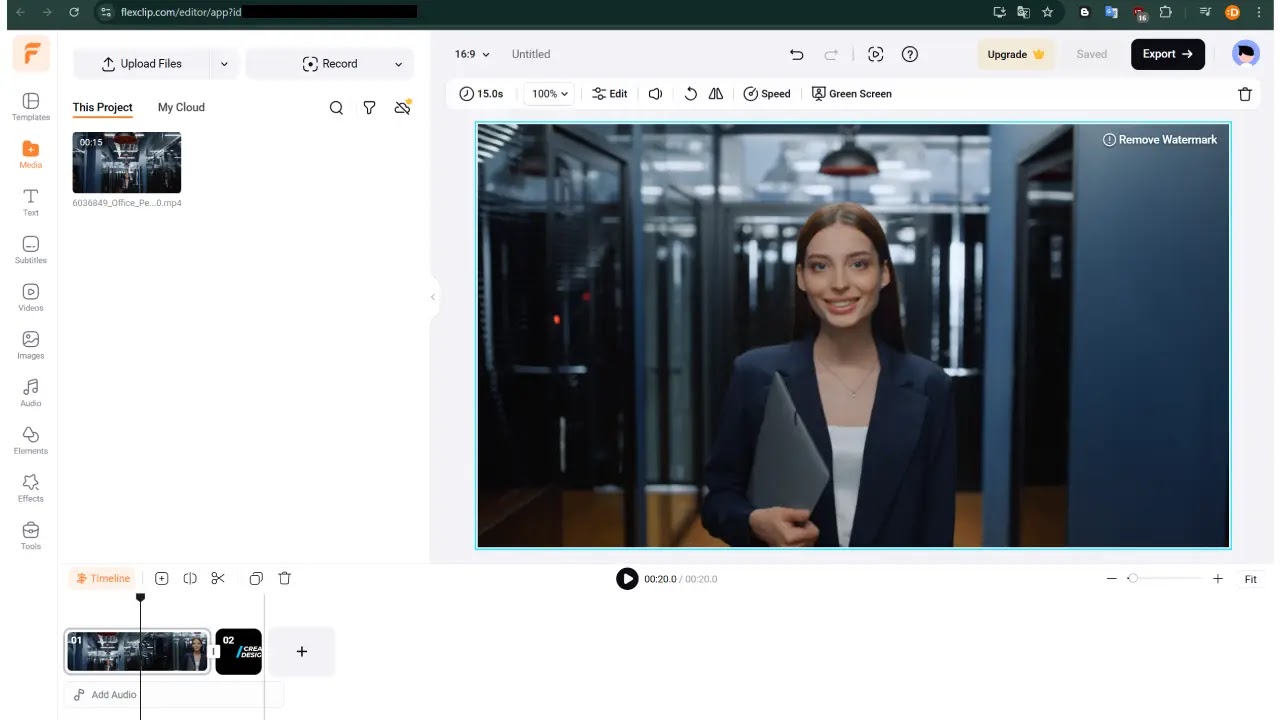The width and height of the screenshot is (1280, 720).
Task: Select the This Project tab
Action: [102, 107]
